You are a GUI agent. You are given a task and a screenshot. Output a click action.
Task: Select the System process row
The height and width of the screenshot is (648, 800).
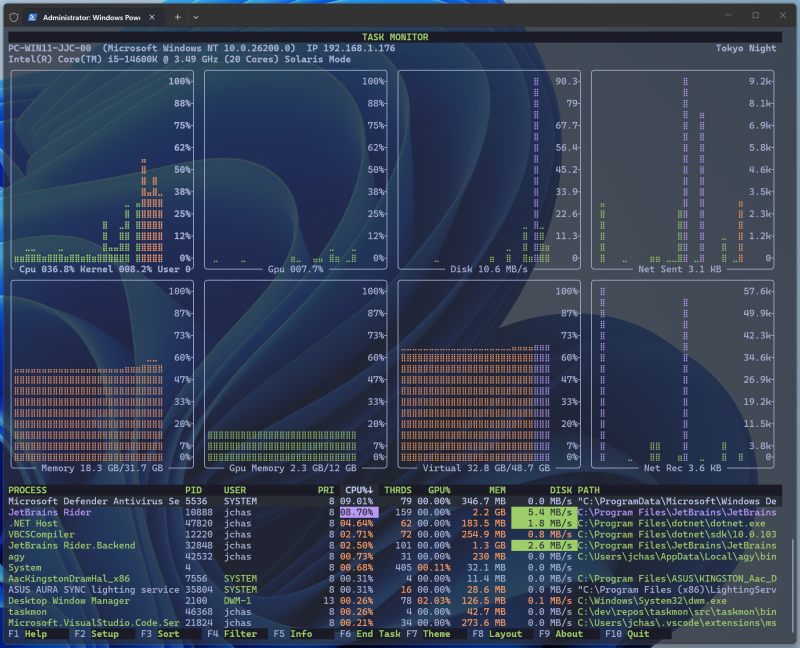[393, 567]
